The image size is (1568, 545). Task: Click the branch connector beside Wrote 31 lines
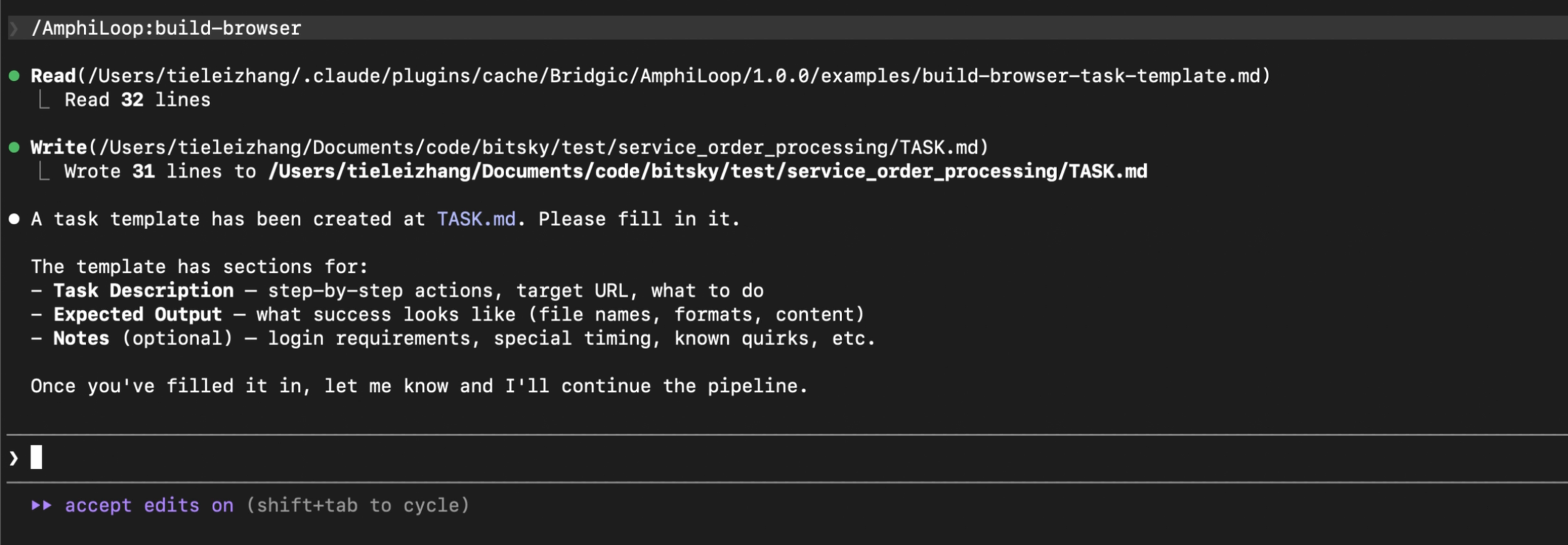[x=43, y=171]
